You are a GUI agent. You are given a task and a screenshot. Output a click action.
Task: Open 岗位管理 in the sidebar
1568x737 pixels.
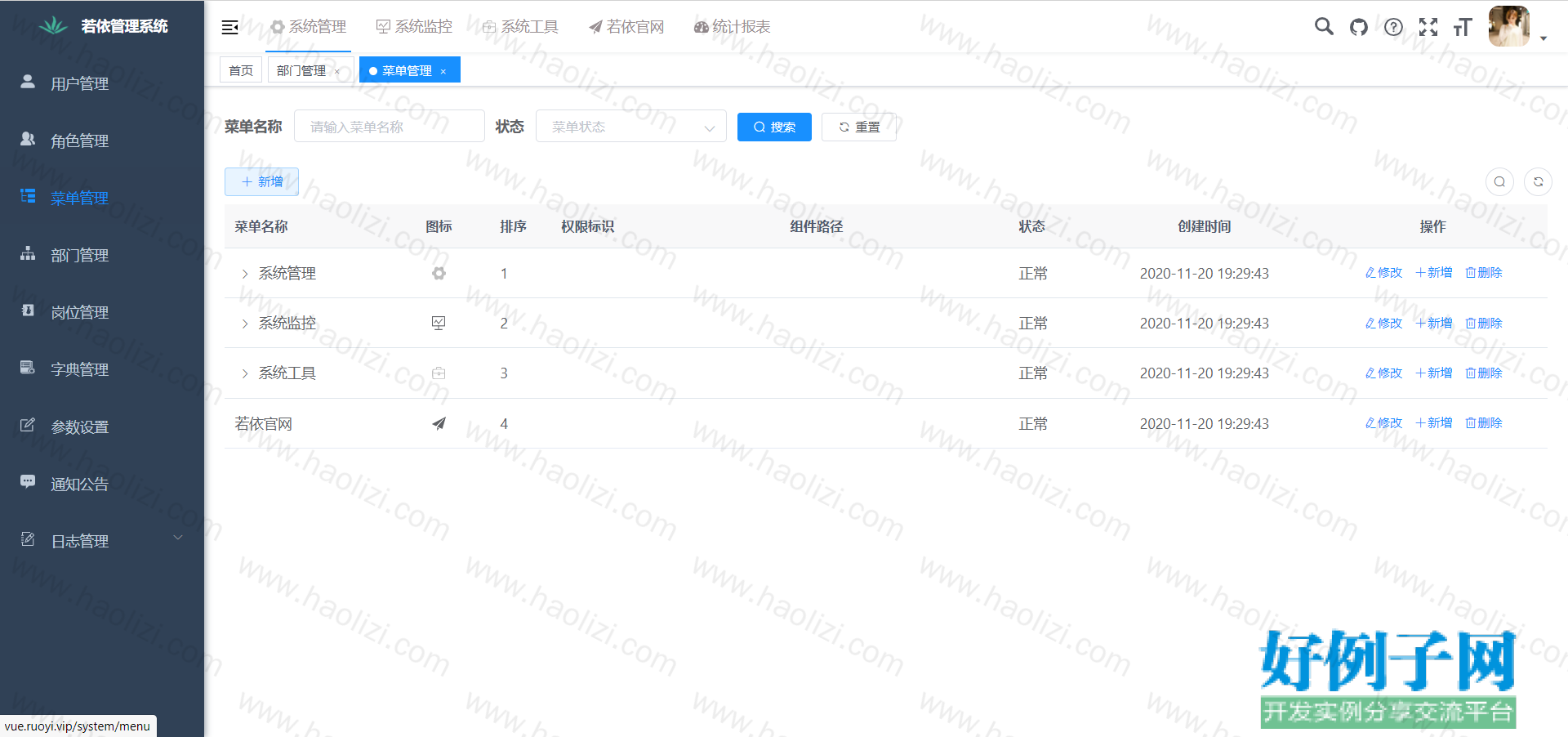102,312
